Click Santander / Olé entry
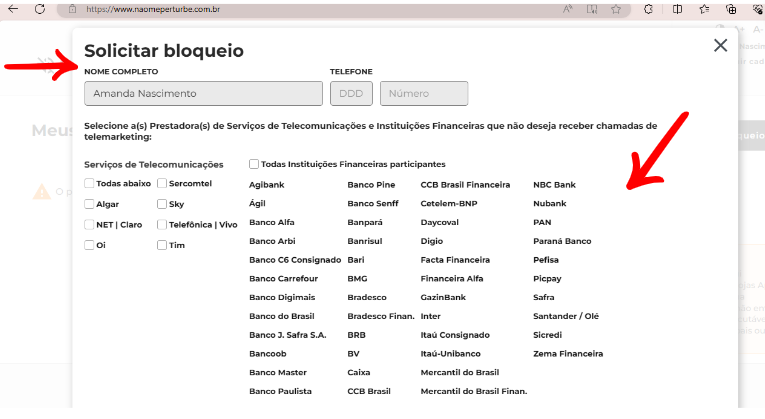 [566, 316]
